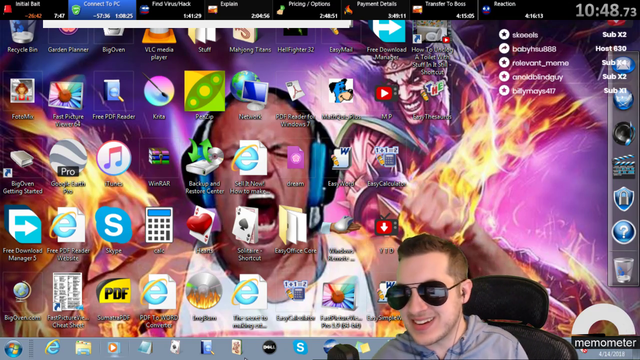
Task: Open the Network desktop icon
Action: 250,96
